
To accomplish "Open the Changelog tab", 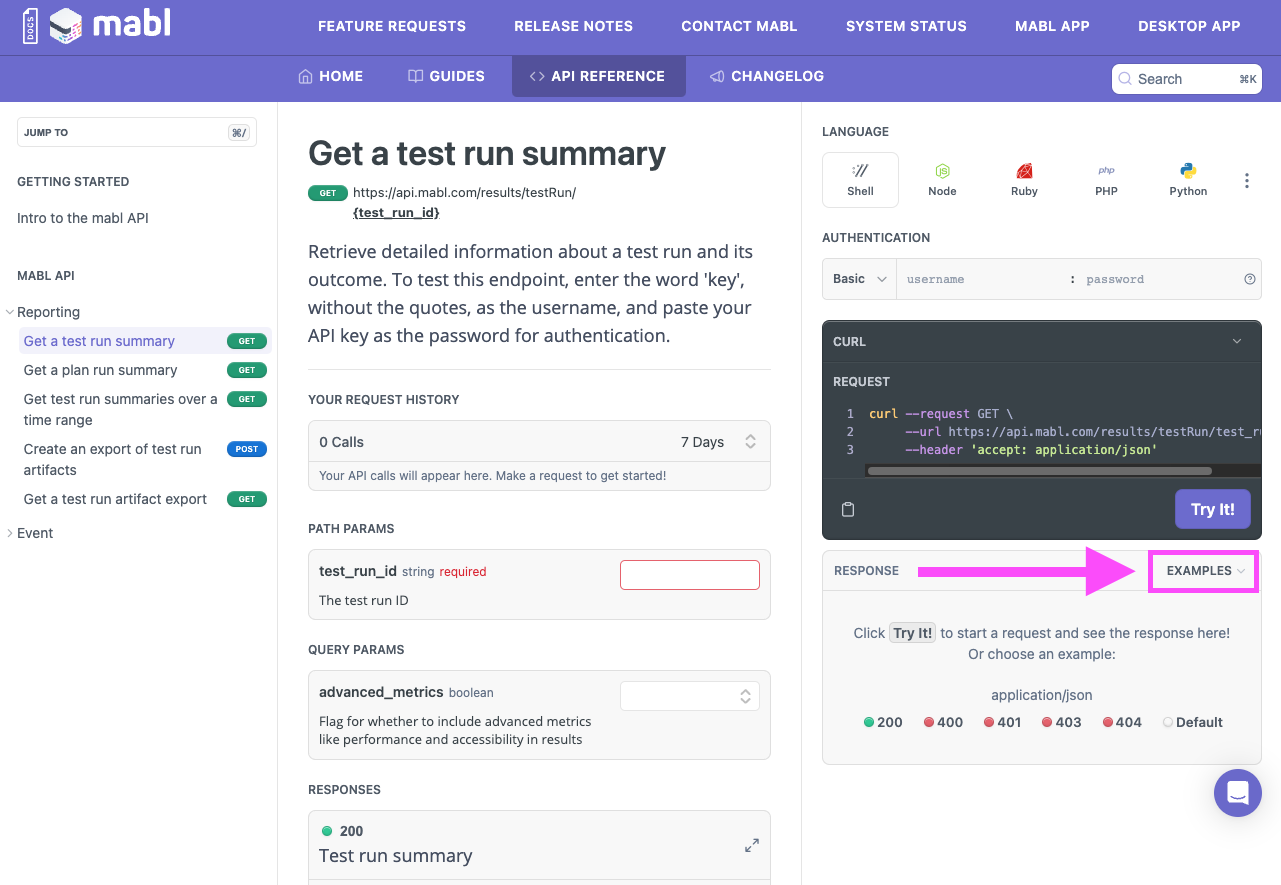I will click(767, 76).
